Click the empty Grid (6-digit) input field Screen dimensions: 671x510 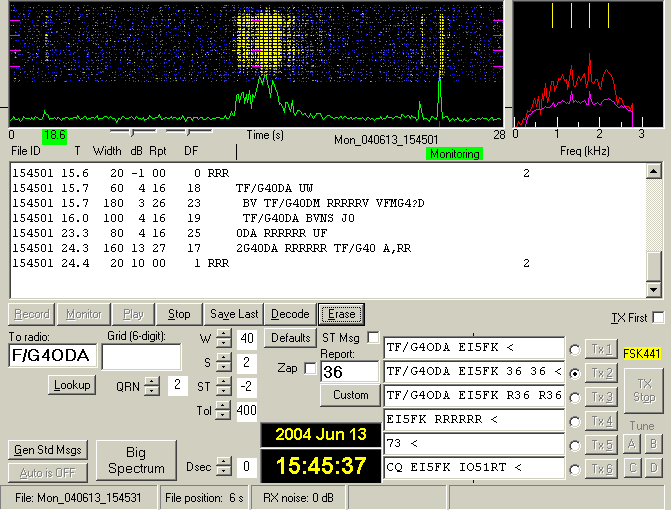(141, 357)
